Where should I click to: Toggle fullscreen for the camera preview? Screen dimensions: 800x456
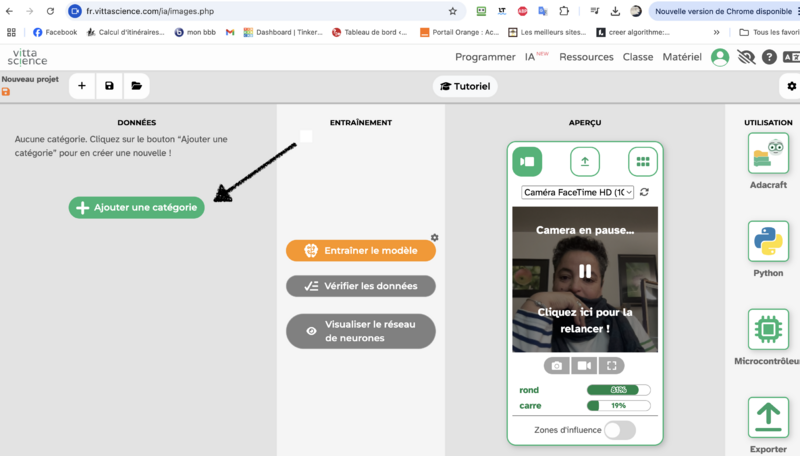(x=611, y=366)
